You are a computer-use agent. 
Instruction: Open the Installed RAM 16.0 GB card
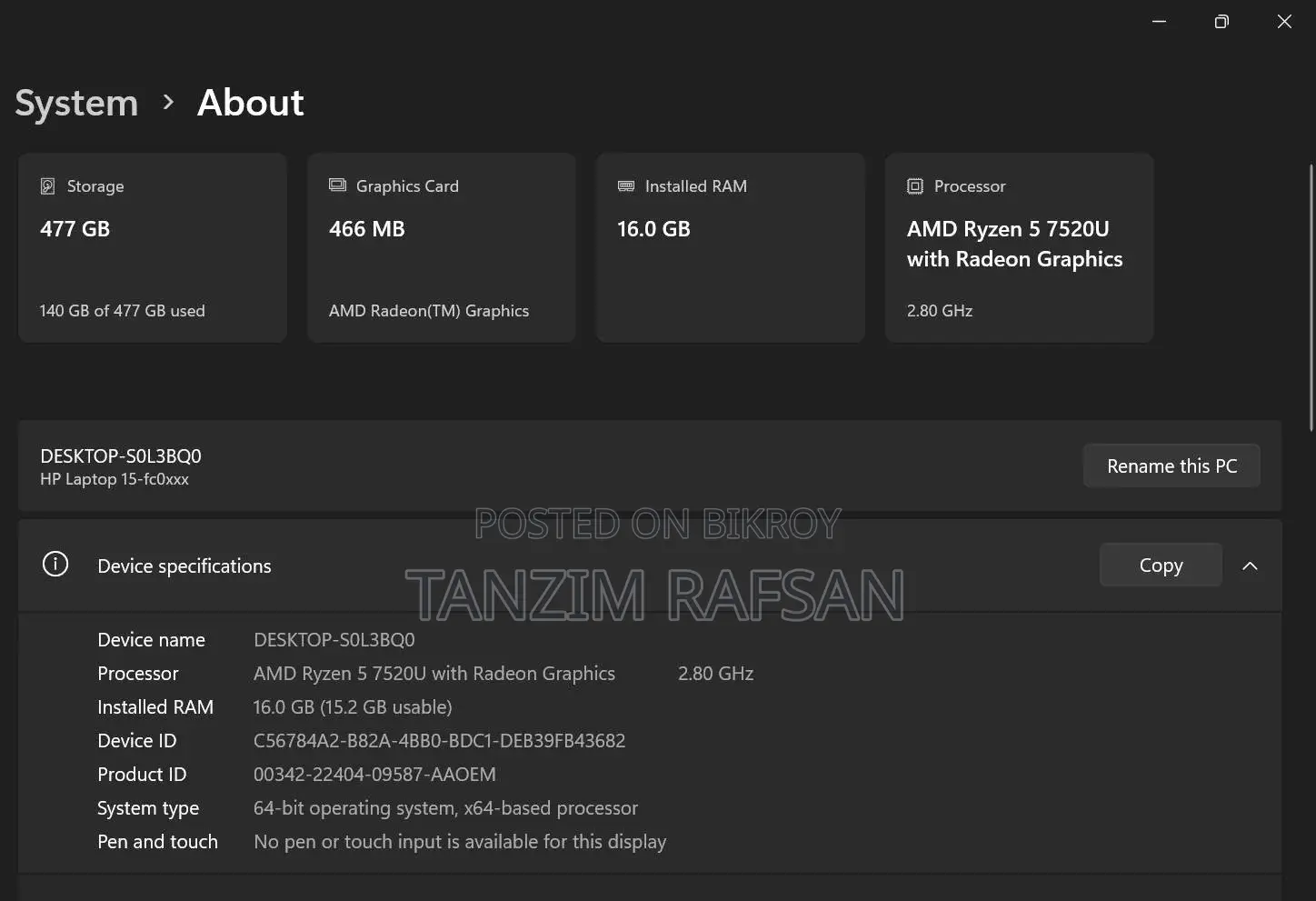coord(731,247)
